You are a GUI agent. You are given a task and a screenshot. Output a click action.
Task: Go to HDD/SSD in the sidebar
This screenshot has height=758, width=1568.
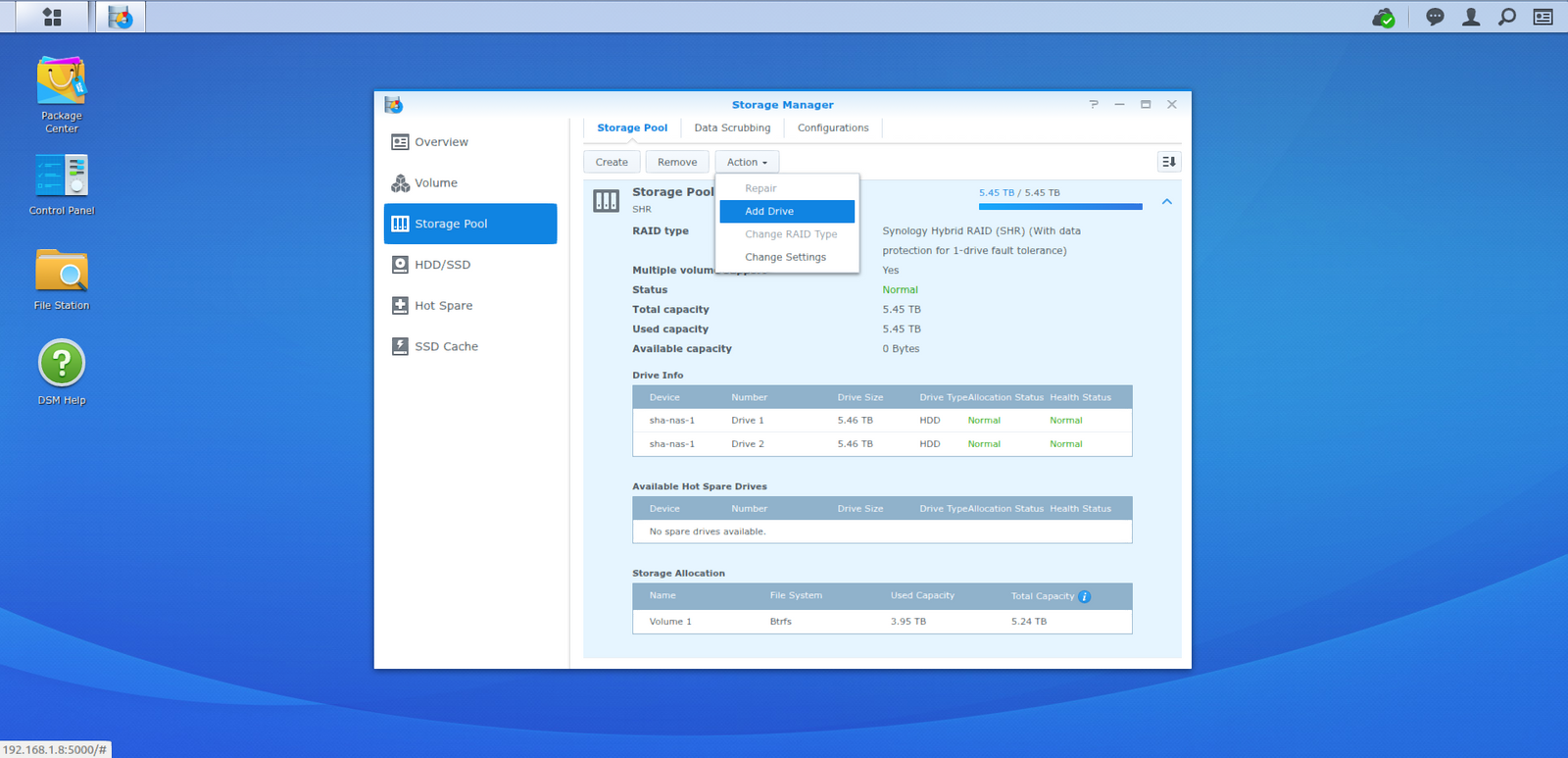coord(470,265)
